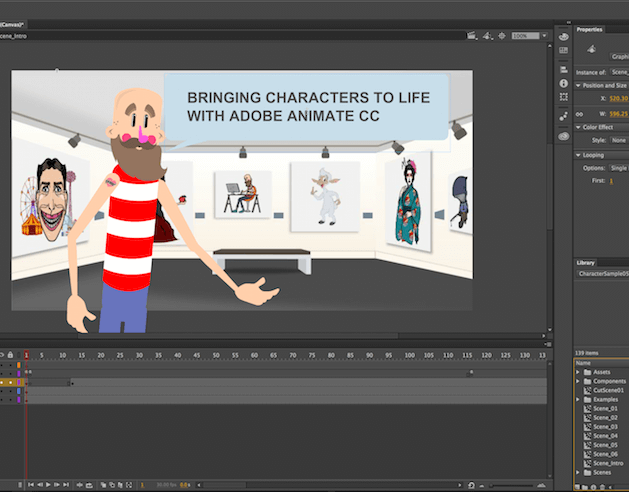629x492 pixels.
Task: Toggle the width-height link icon
Action: coord(579,114)
